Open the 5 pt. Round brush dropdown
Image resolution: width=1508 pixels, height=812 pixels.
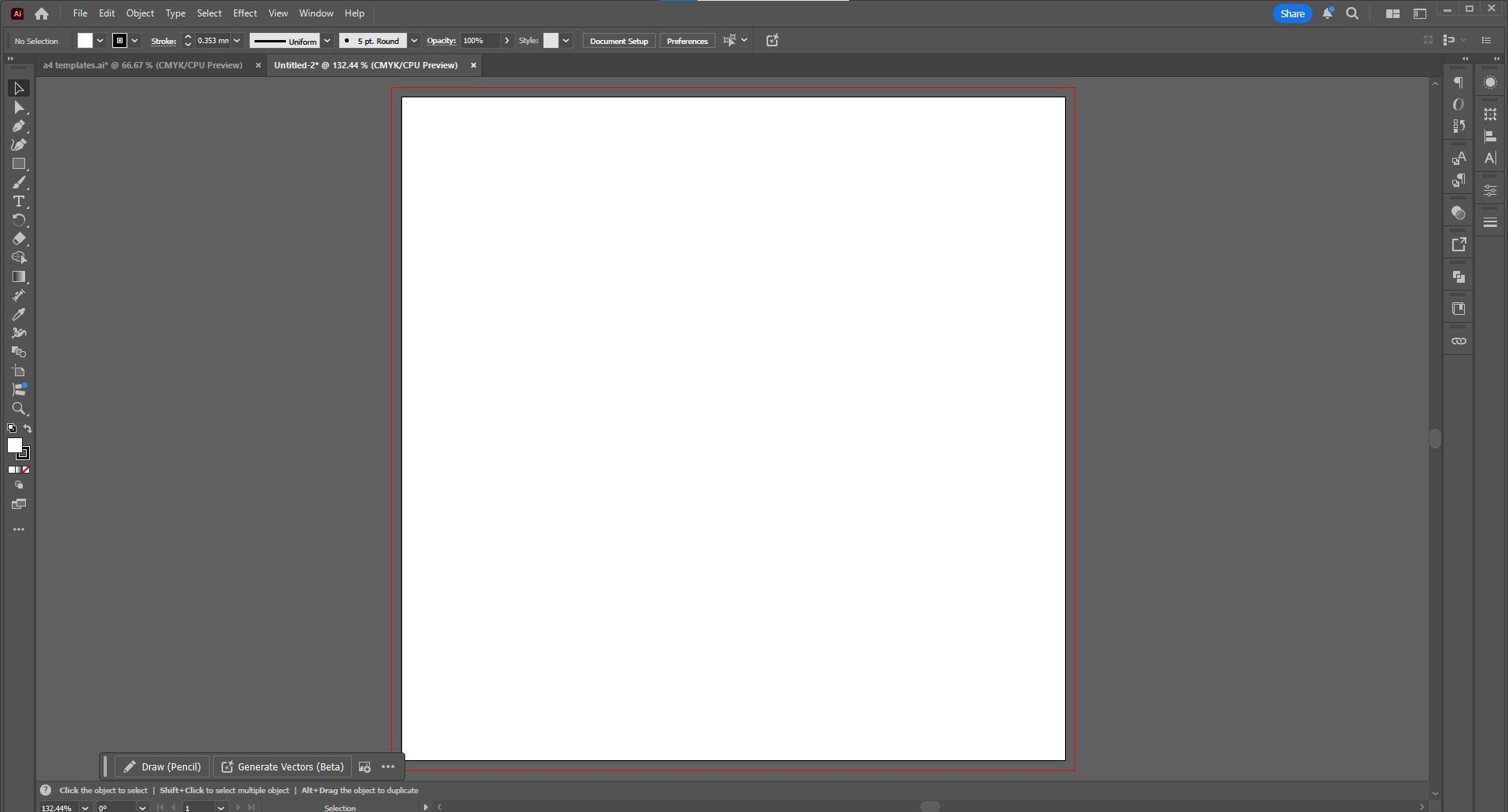click(414, 41)
